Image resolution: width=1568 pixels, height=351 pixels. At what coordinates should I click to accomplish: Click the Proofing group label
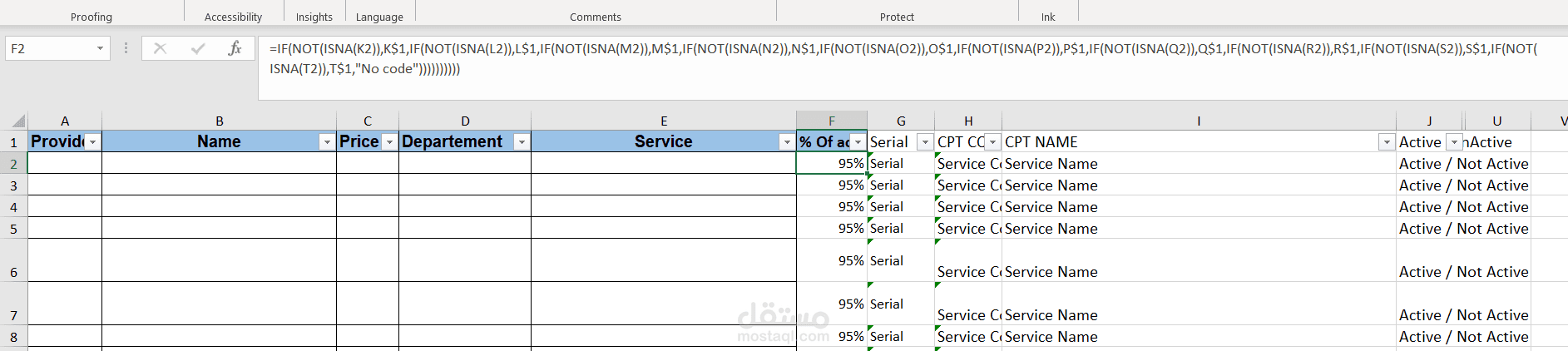pos(92,17)
